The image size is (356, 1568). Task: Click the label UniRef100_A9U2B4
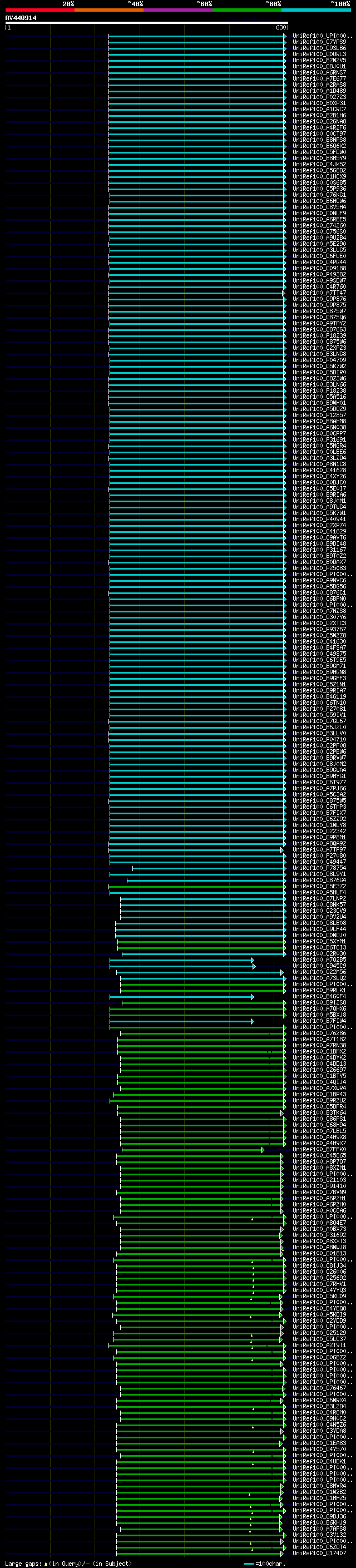click(319, 238)
